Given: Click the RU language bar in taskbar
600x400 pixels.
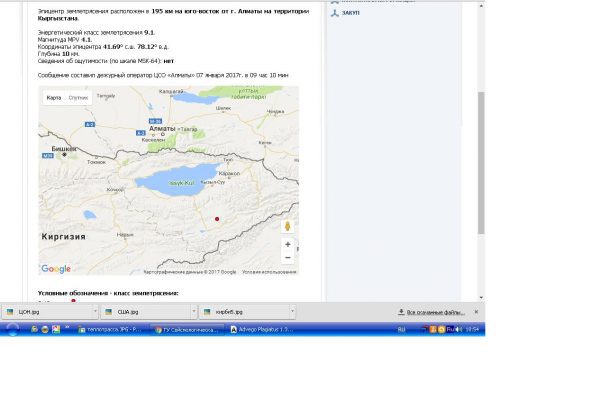Looking at the screenshot, I should [x=401, y=330].
